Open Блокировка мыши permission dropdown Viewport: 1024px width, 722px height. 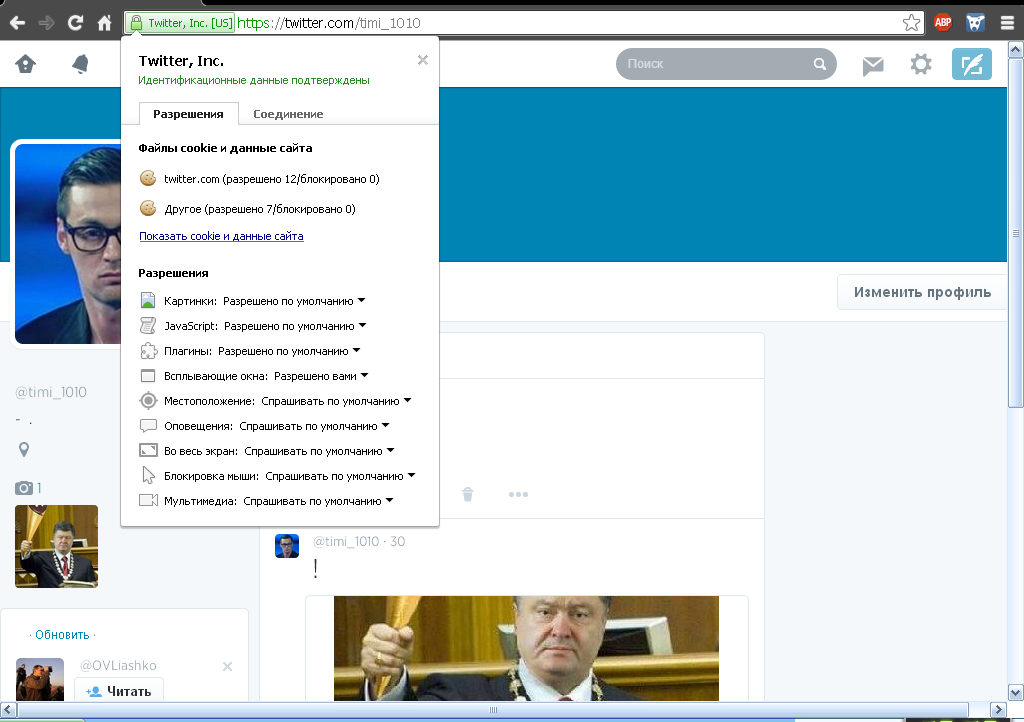tap(411, 475)
